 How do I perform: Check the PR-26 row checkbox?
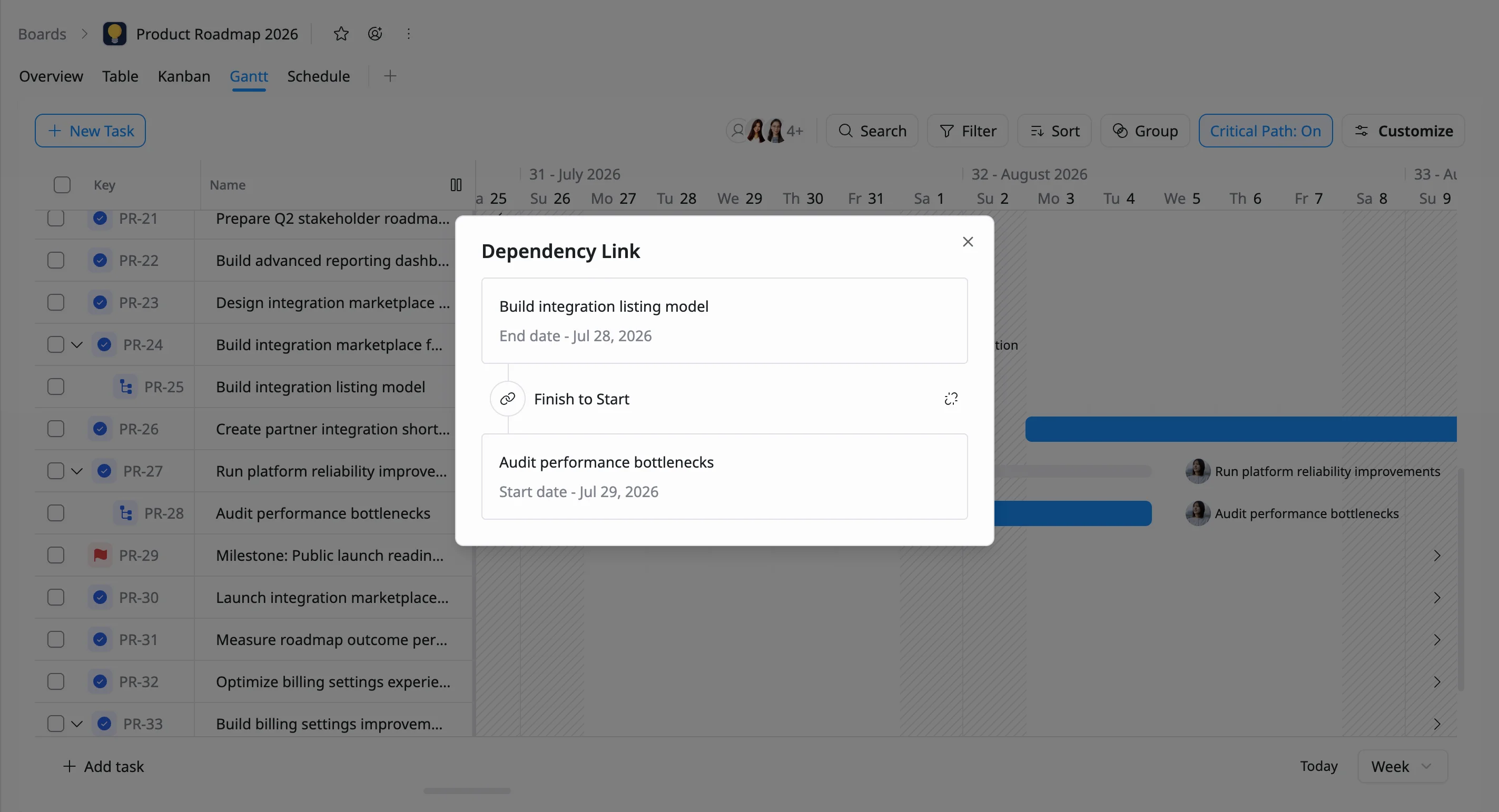click(x=56, y=429)
